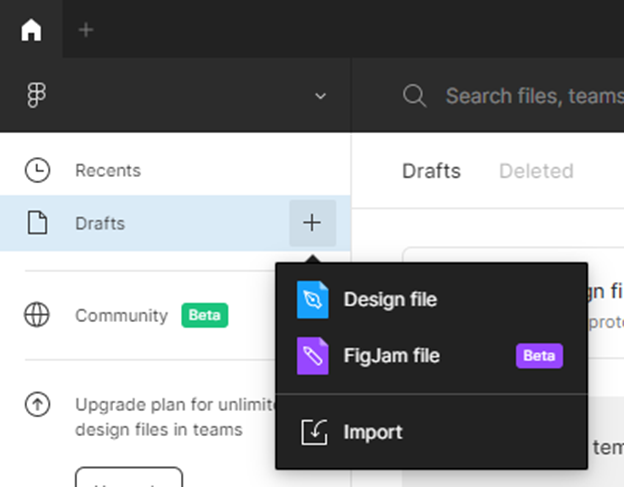Click the Community globe icon
Screen dimensions: 624x487
click(37, 315)
